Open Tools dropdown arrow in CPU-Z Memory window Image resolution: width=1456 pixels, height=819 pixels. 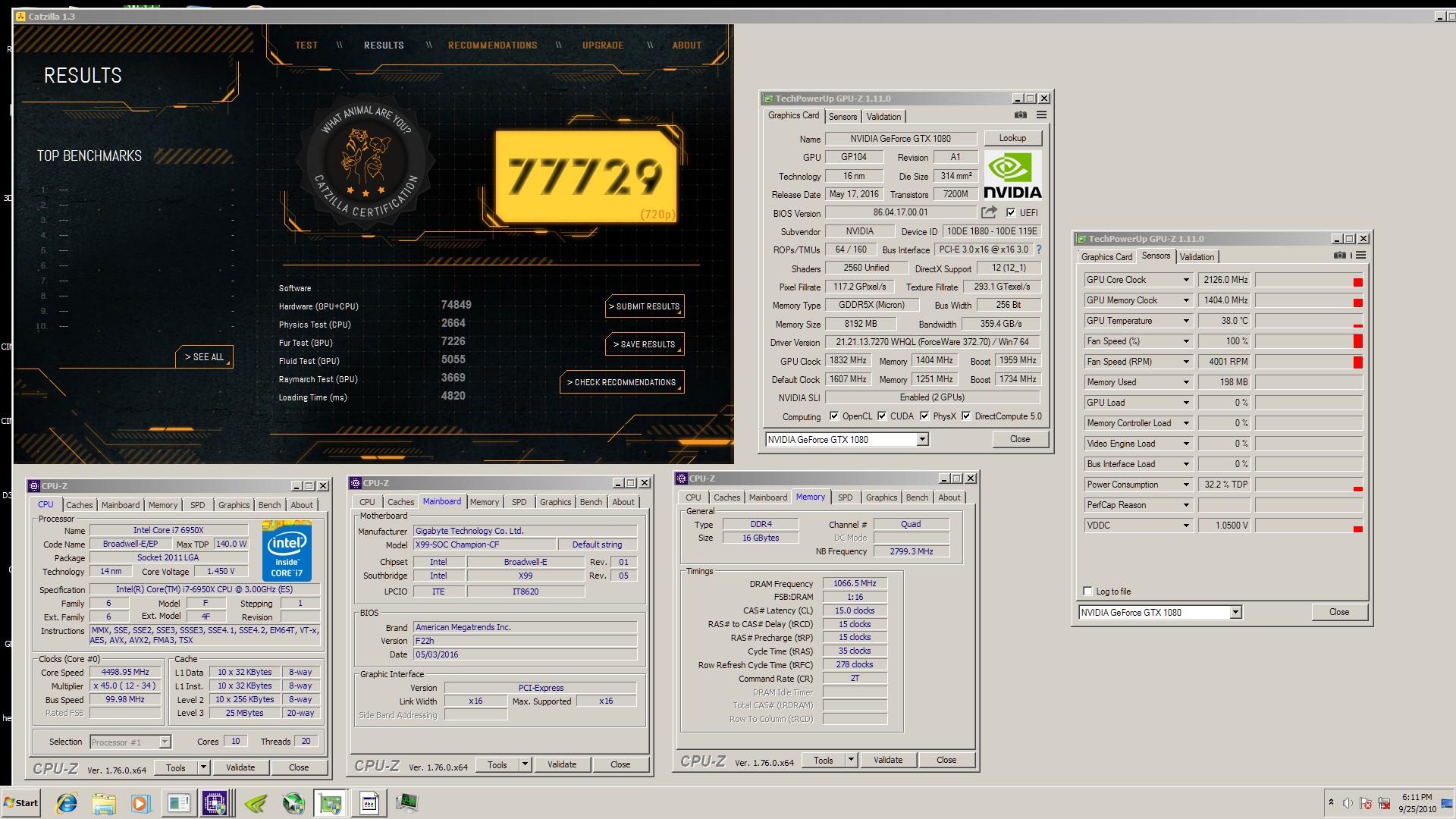(851, 760)
